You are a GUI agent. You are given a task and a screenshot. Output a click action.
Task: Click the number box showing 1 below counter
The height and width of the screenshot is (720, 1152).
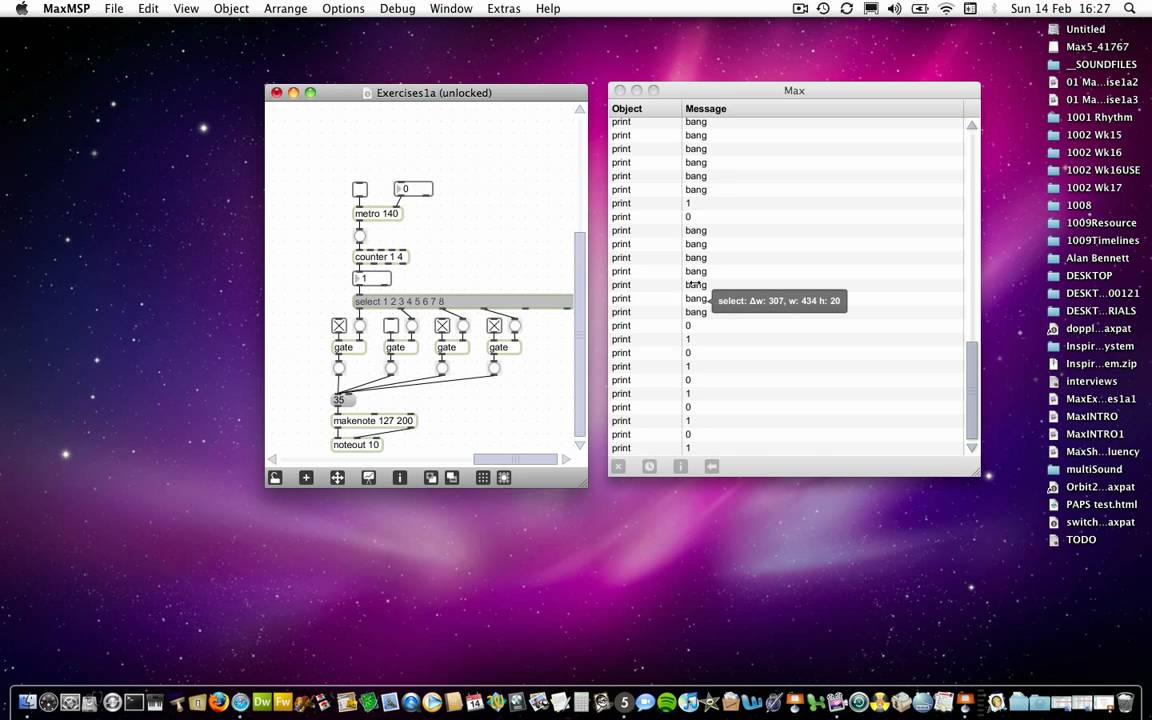(x=372, y=278)
